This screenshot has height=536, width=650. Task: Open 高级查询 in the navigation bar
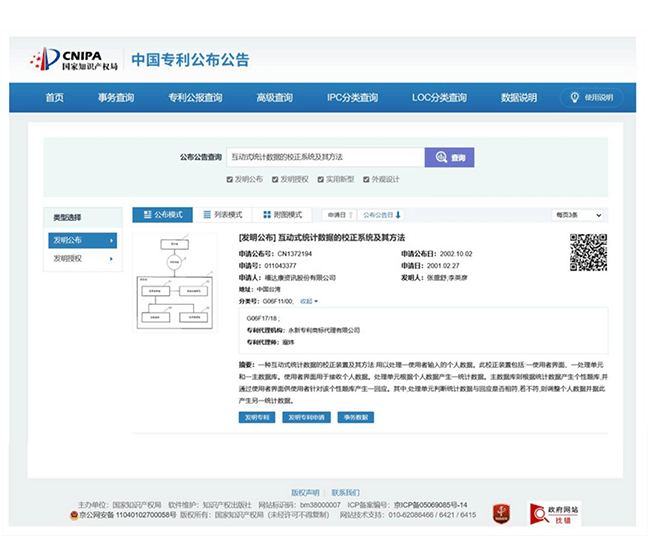[x=274, y=98]
